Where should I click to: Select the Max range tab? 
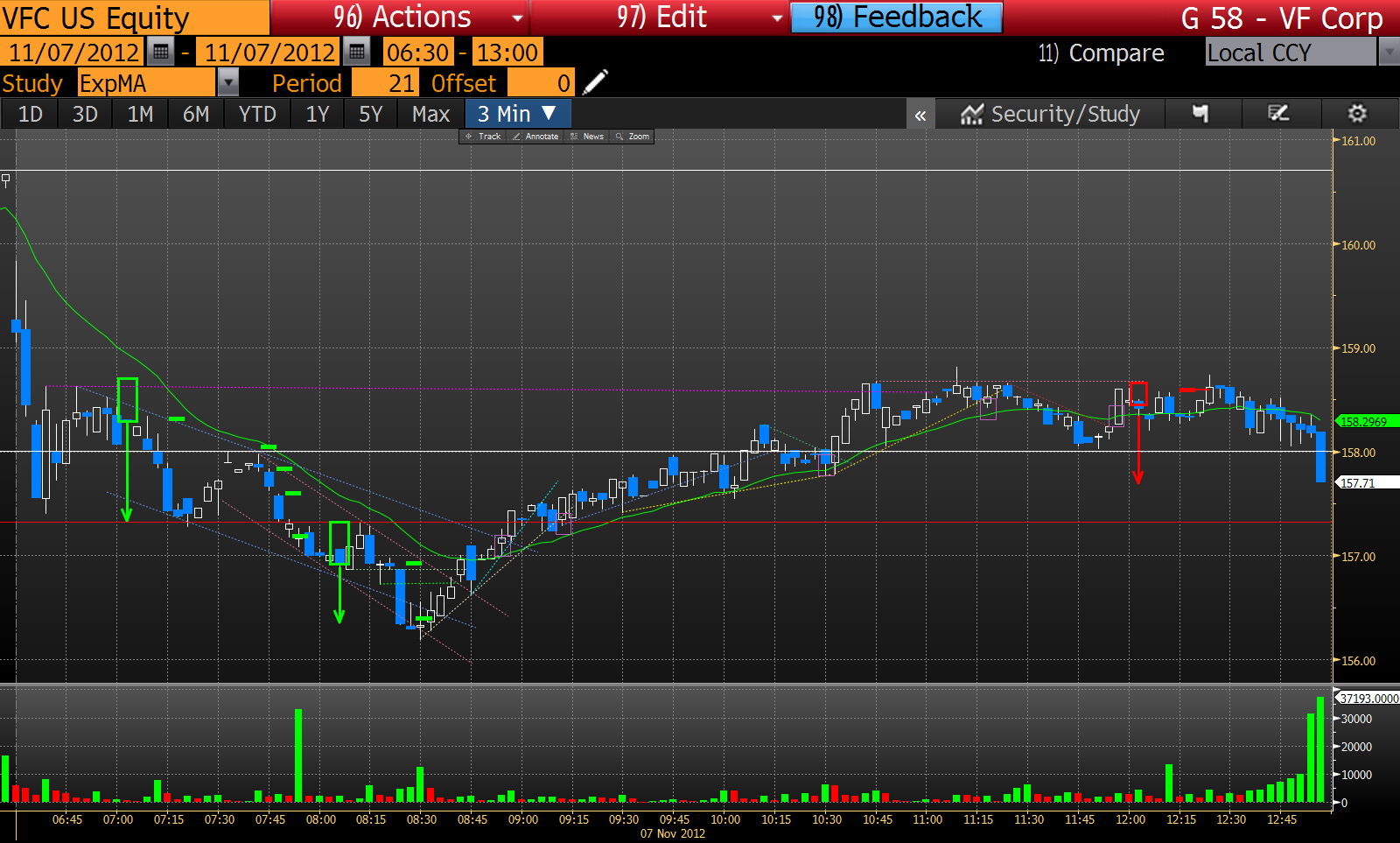point(431,114)
